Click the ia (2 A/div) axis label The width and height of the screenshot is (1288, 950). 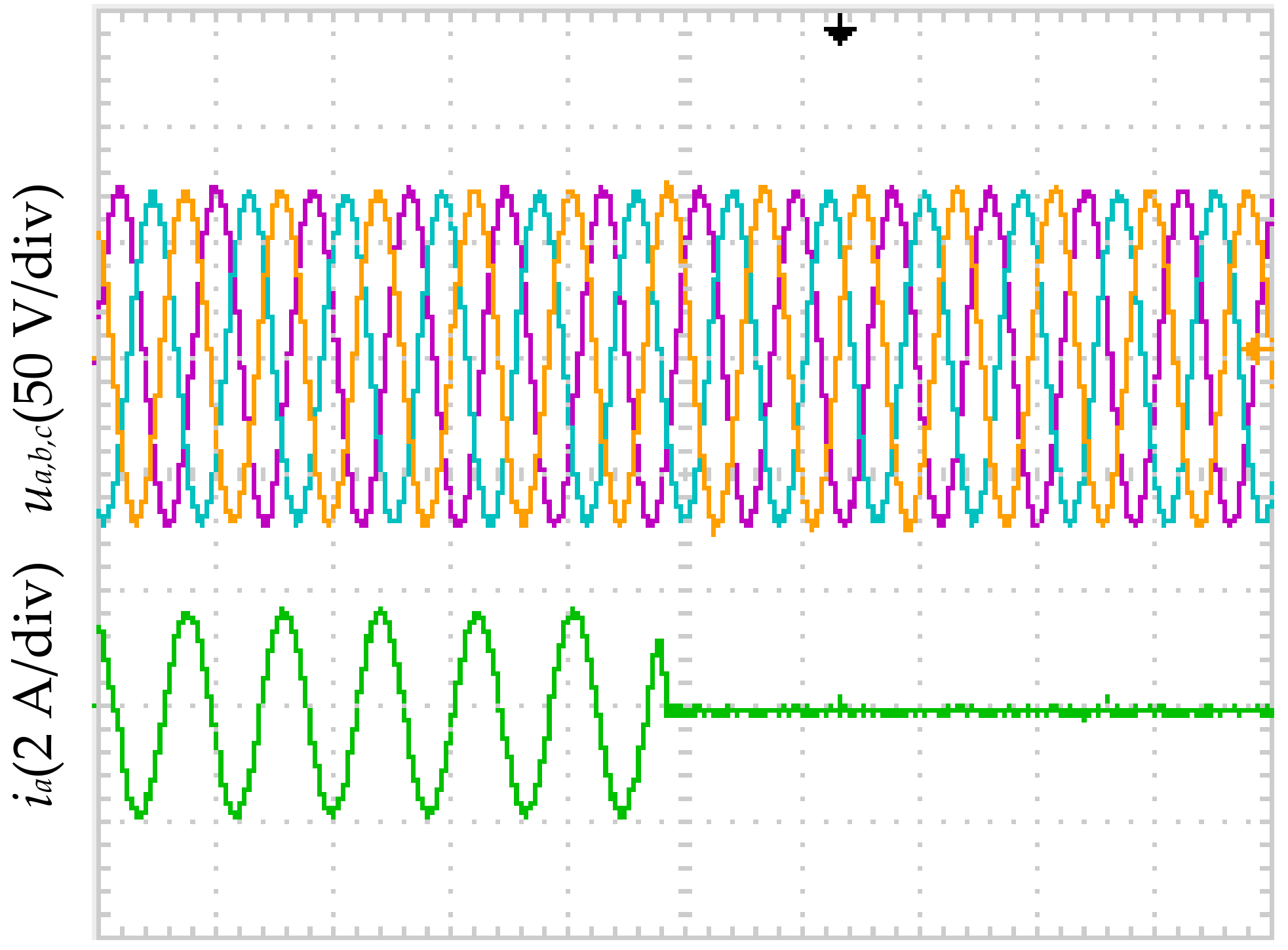(x=38, y=685)
